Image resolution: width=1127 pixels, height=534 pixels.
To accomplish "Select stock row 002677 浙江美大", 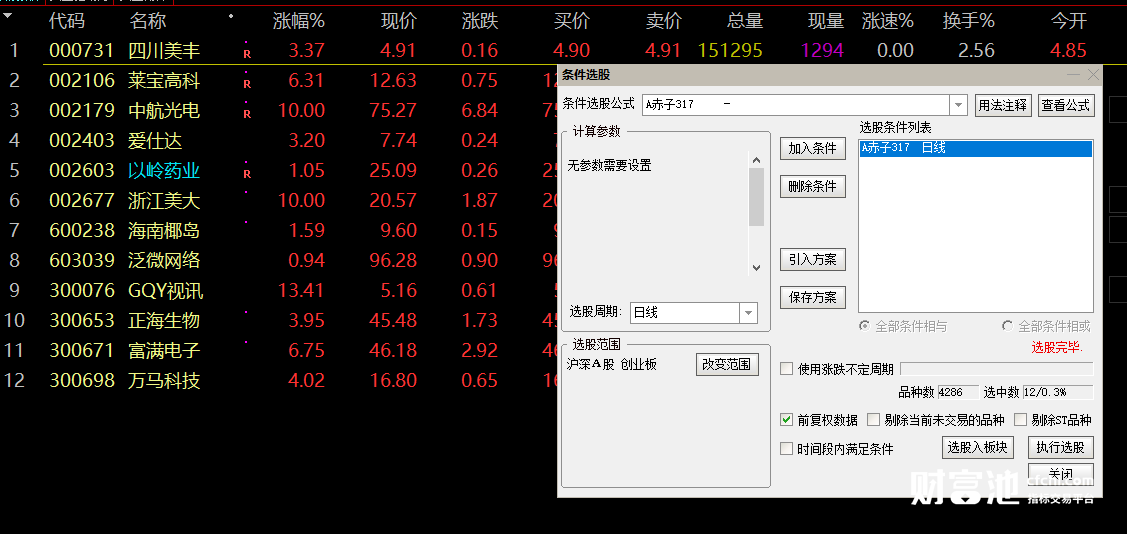I will [279, 201].
